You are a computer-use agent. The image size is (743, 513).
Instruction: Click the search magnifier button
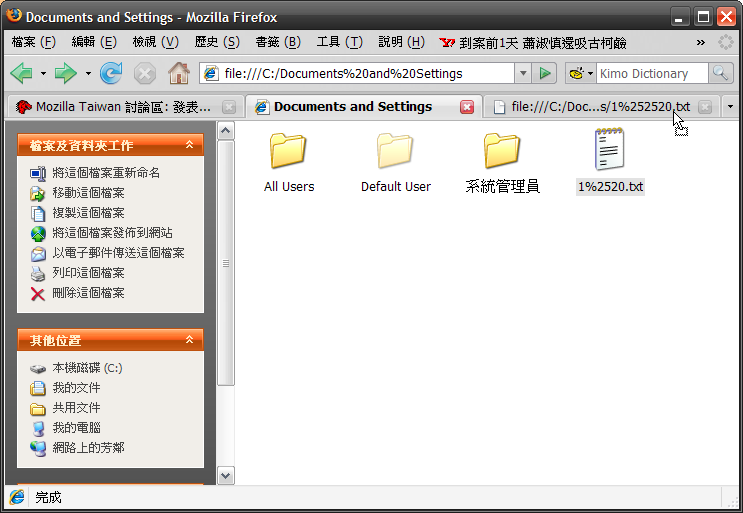click(x=720, y=73)
